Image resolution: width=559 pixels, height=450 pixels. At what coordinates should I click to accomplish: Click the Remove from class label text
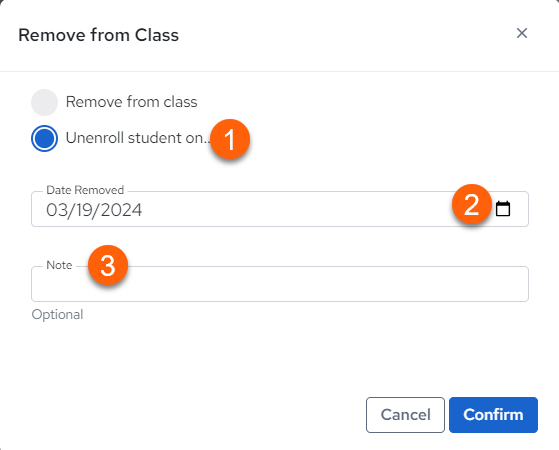(x=132, y=102)
